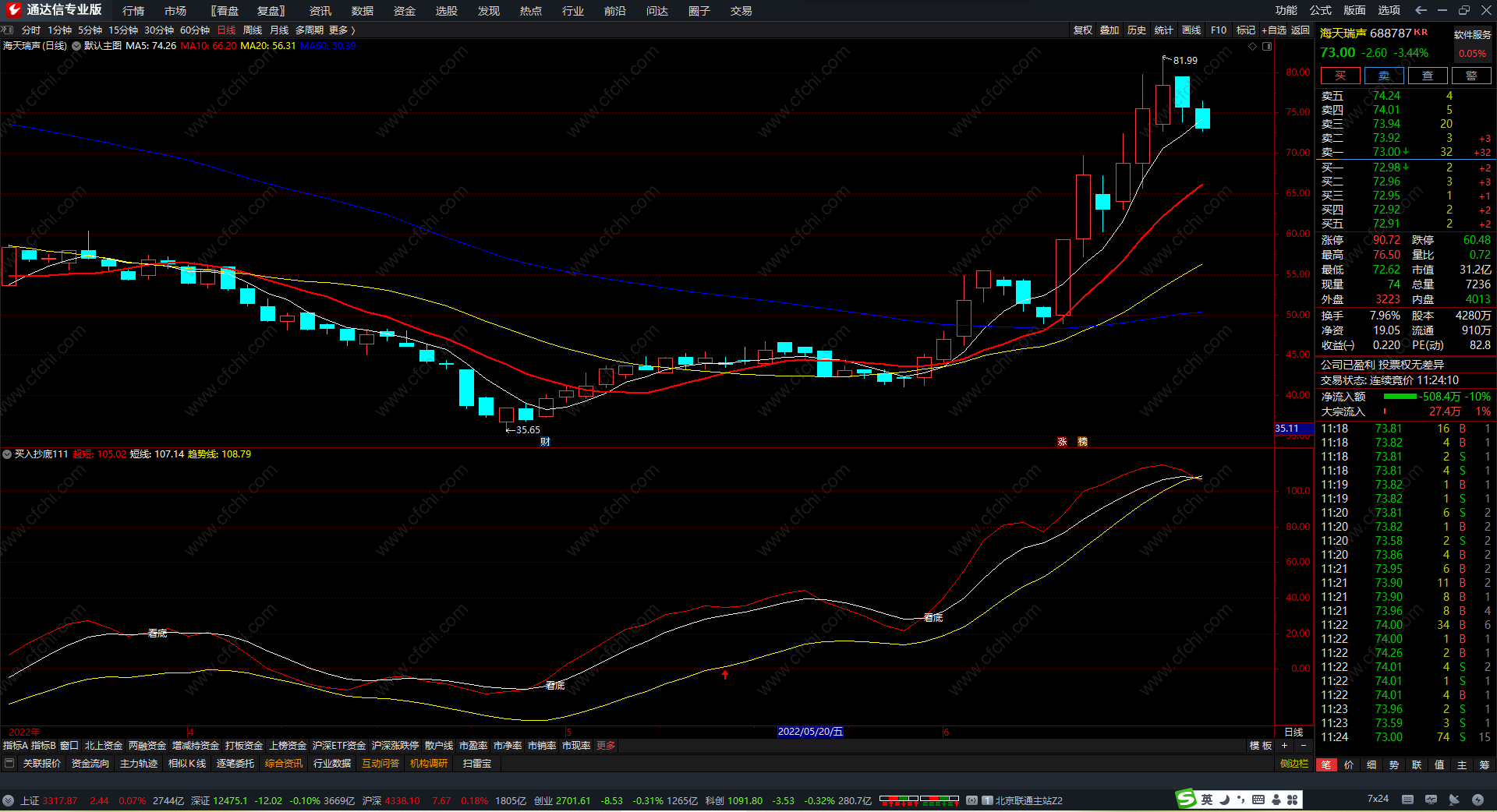The width and height of the screenshot is (1497, 812).
Task: Open the 叠加 overlay option
Action: tap(1109, 30)
